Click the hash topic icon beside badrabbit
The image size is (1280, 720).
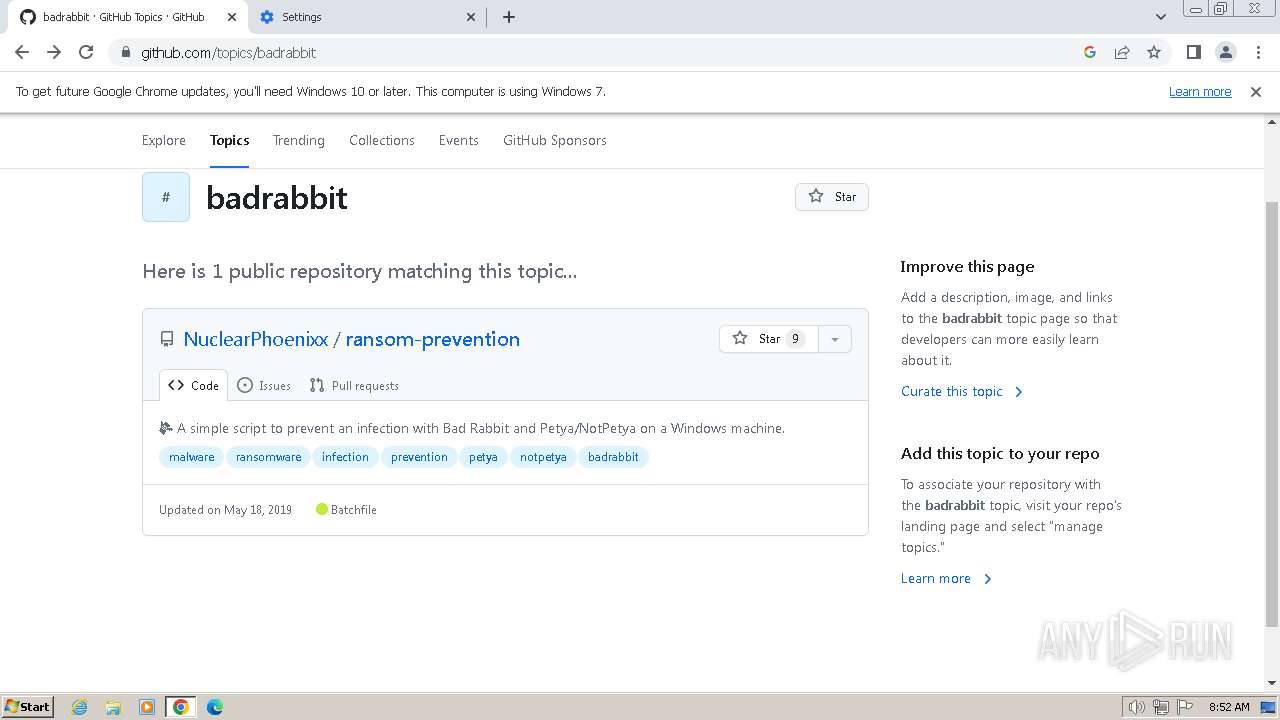pos(166,197)
